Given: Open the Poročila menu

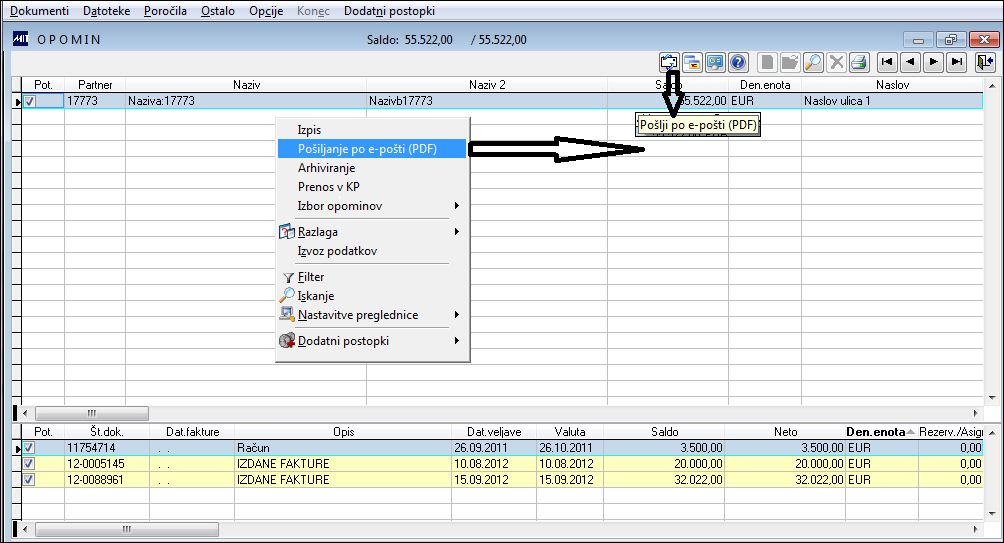Looking at the screenshot, I should tap(165, 11).
